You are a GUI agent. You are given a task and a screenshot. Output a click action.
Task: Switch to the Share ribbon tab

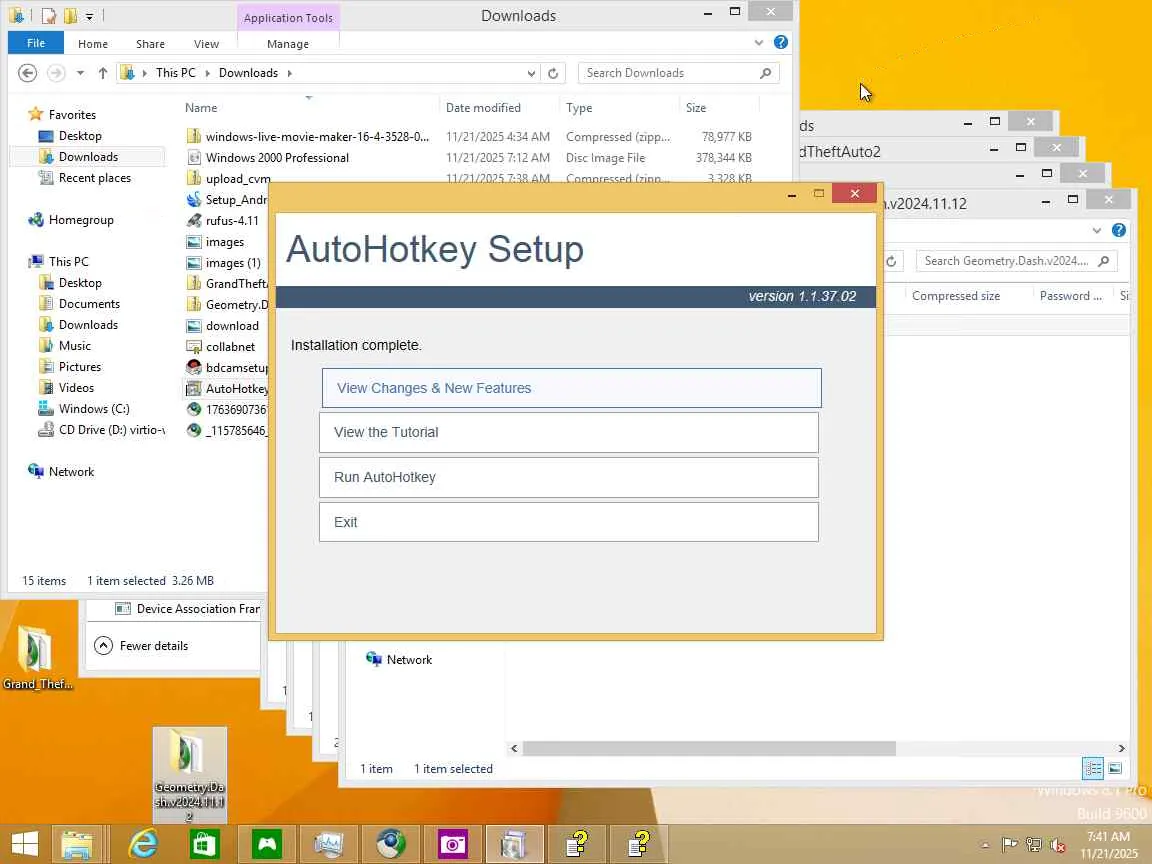tap(150, 44)
